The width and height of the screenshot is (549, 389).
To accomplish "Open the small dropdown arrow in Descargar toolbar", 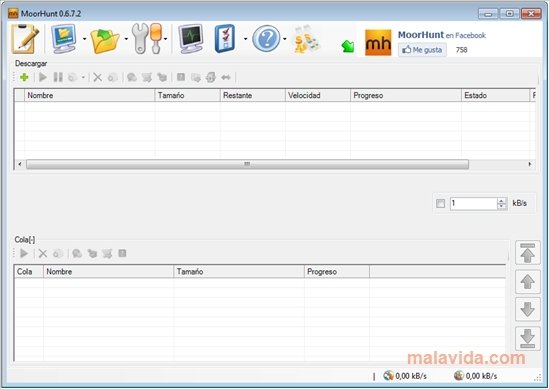I will (x=83, y=77).
